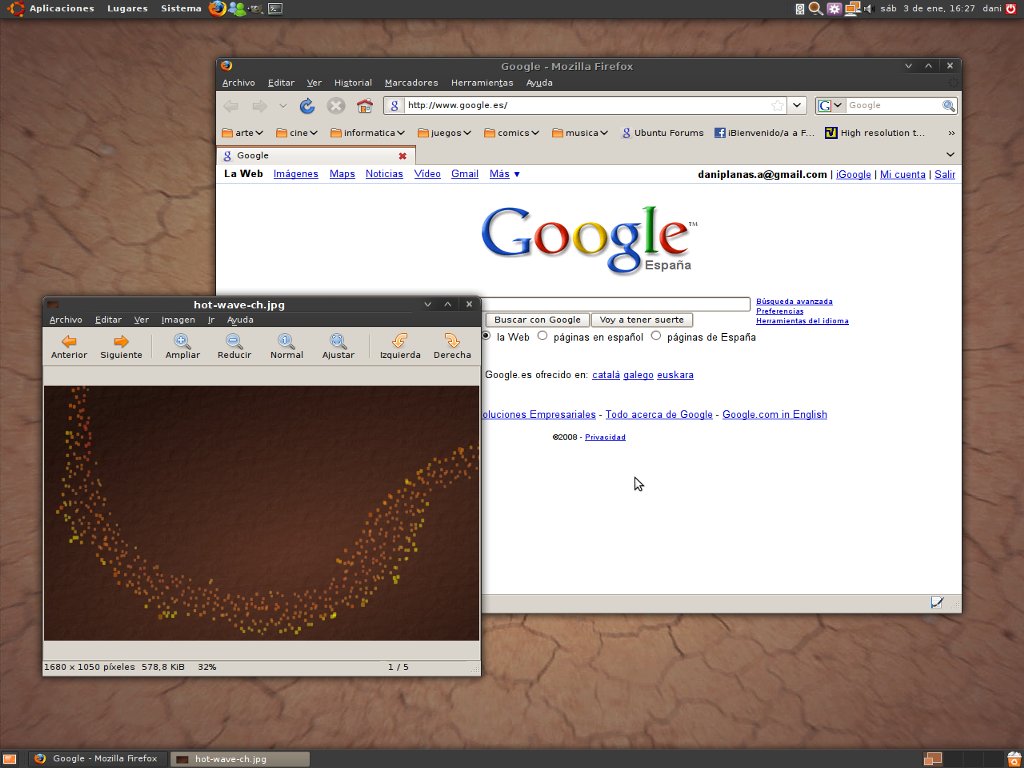1024x768 pixels.
Task: Open terminal launcher in top panel
Action: 276,8
